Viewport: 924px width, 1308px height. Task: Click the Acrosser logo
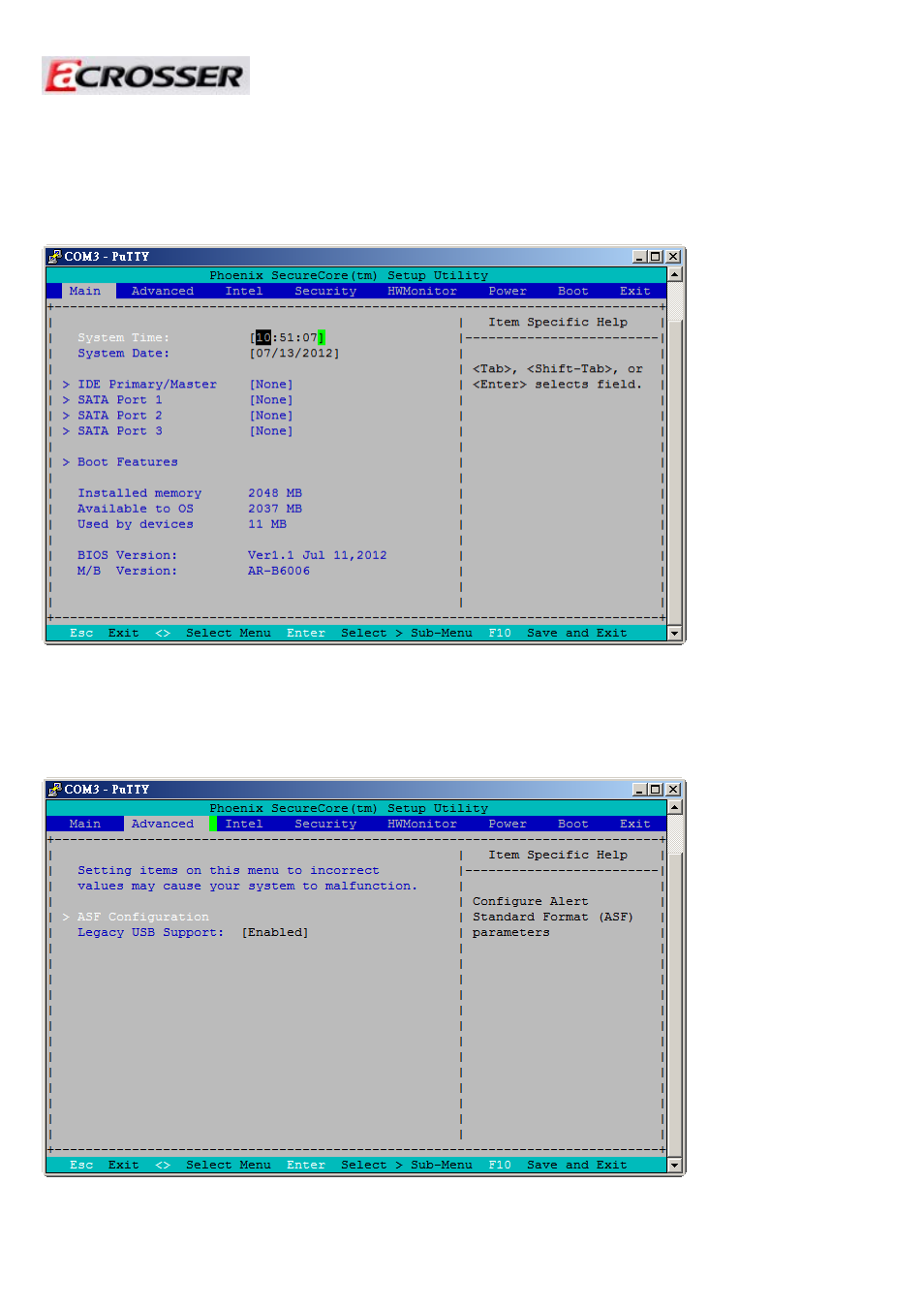[145, 76]
